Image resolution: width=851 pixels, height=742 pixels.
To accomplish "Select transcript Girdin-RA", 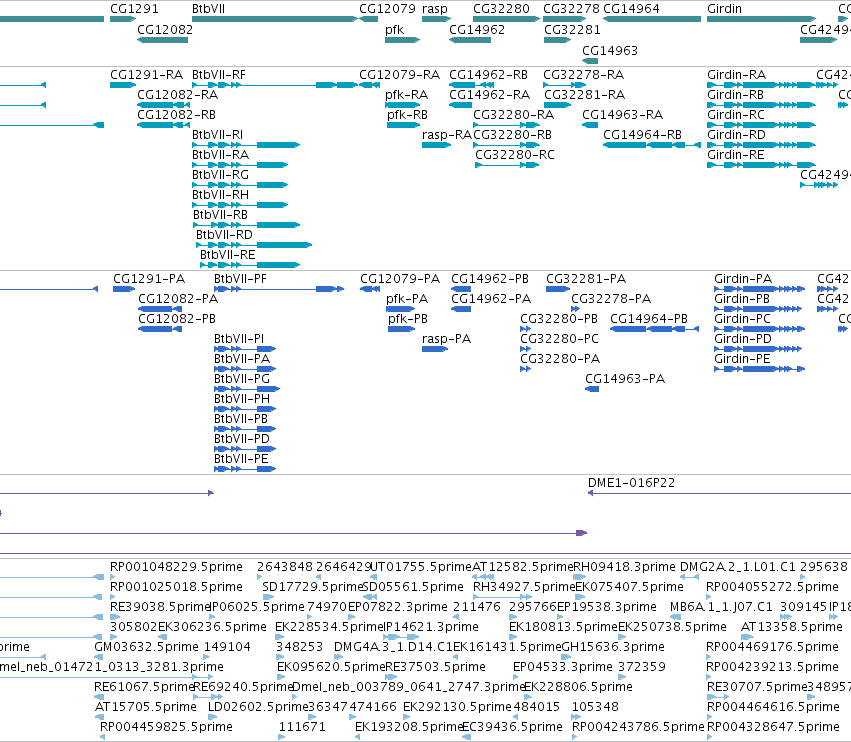I will tap(736, 74).
